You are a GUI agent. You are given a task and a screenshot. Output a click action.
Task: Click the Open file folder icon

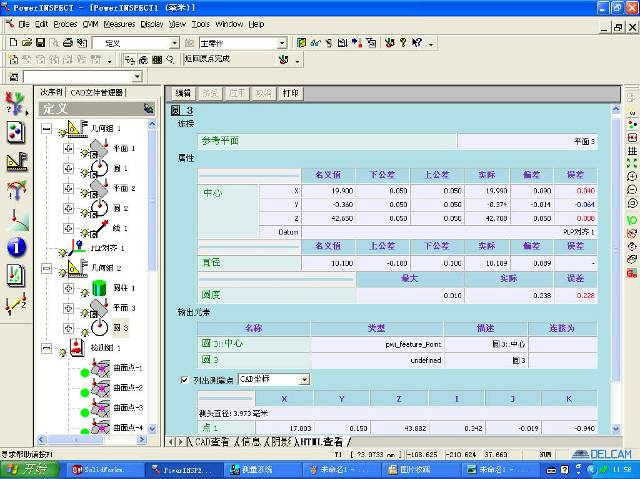27,42
